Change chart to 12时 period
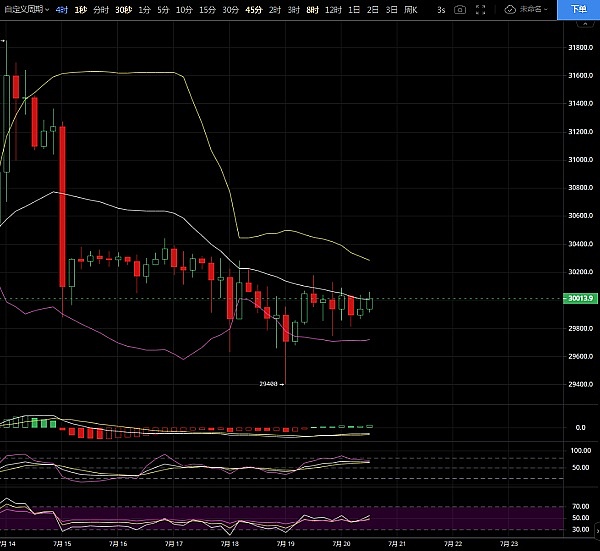 click(x=333, y=9)
